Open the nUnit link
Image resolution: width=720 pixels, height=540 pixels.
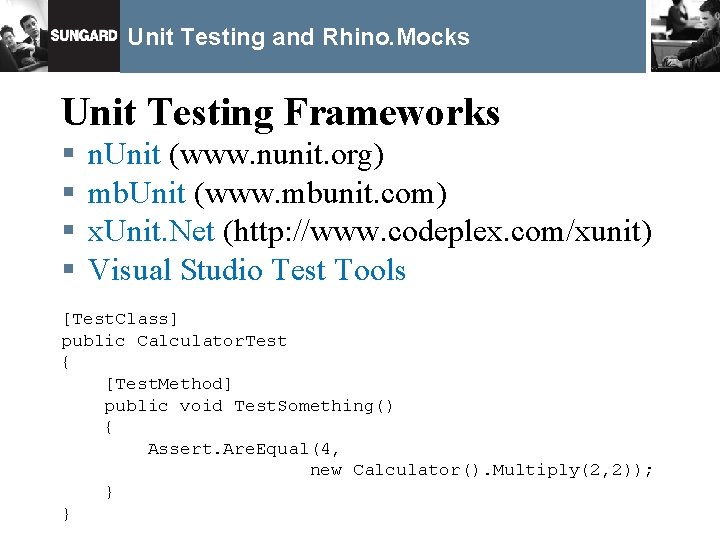pyautogui.click(x=124, y=154)
